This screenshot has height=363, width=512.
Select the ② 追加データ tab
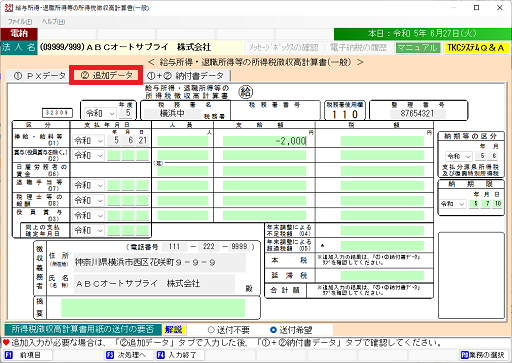[107, 75]
